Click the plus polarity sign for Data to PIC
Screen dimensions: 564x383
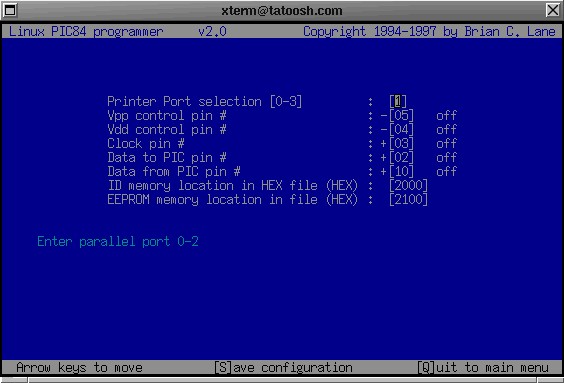point(384,158)
